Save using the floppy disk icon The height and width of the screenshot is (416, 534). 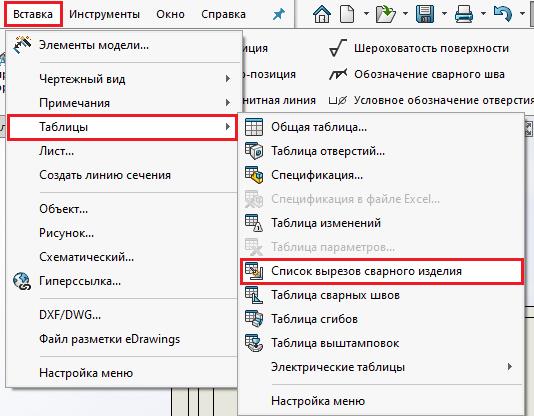pos(425,14)
